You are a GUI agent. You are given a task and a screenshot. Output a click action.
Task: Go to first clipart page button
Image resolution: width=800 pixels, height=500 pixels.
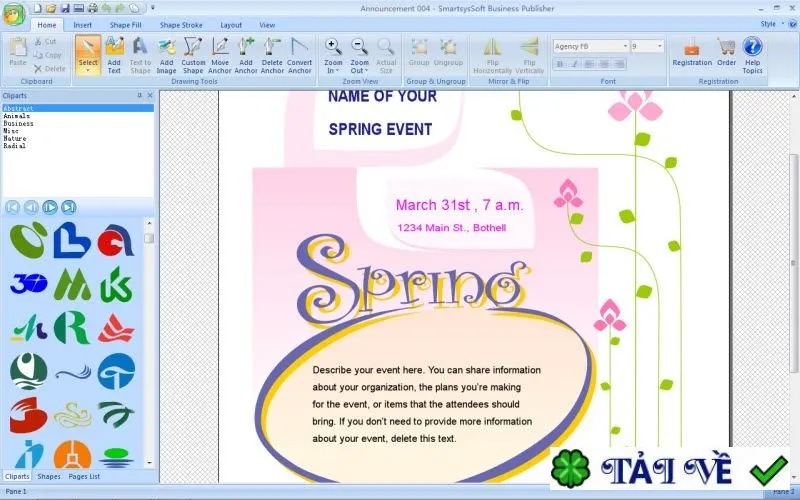pyautogui.click(x=13, y=207)
